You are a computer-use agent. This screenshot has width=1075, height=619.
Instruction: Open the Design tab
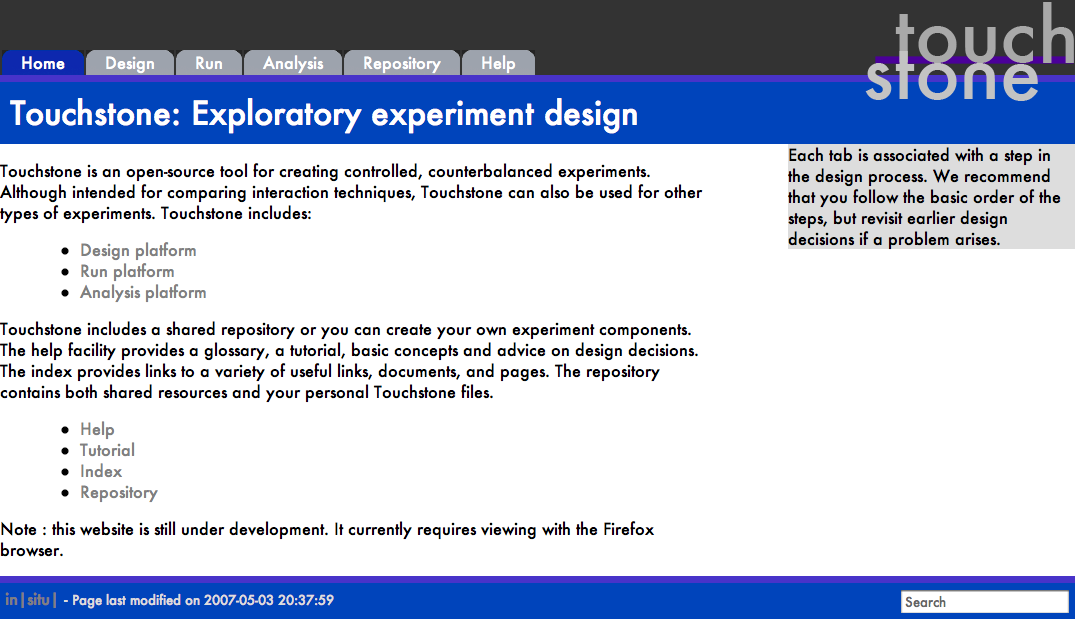tap(130, 63)
